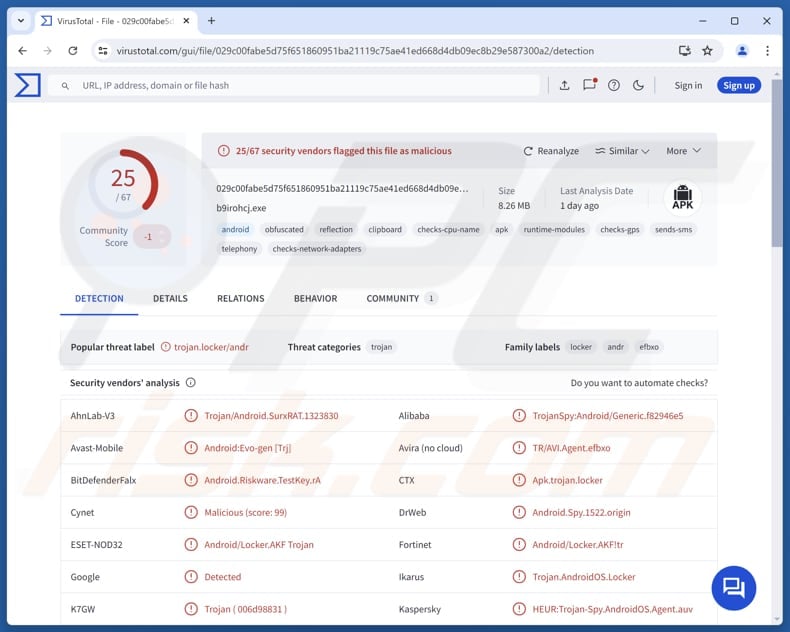Switch to the RELATIONS tab
790x632 pixels.
241,298
